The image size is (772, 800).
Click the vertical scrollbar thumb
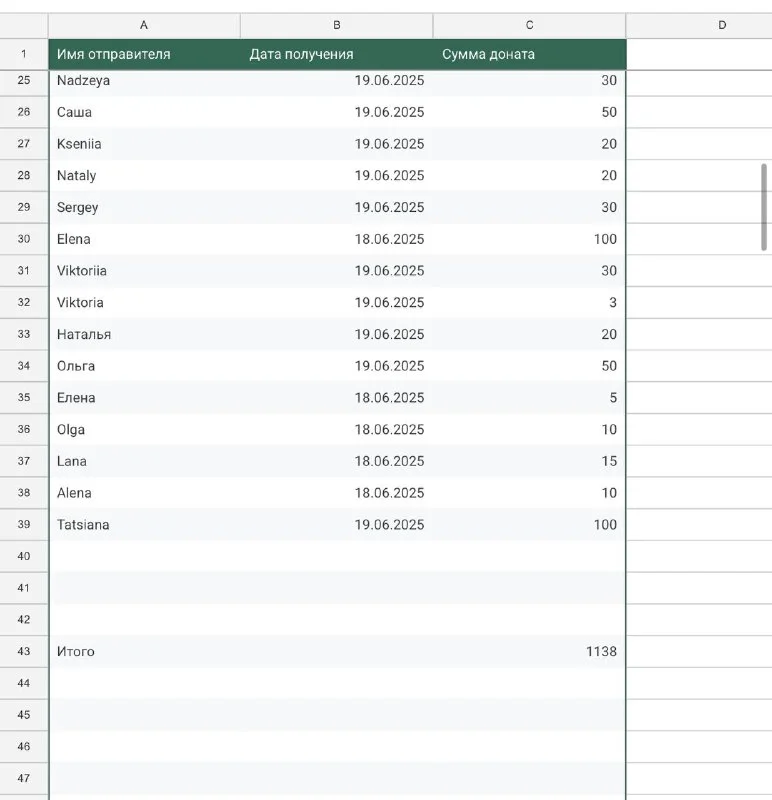[764, 206]
